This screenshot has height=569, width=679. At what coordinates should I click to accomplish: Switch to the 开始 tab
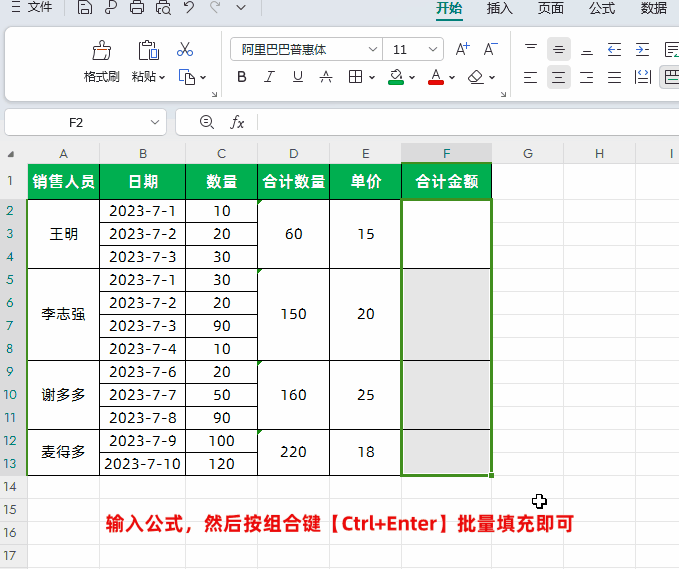point(449,8)
